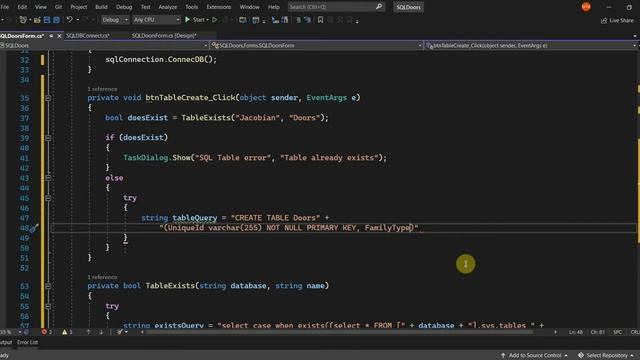This screenshot has width=640, height=360.
Task: Open the Build menu
Action: (x=101, y=7)
